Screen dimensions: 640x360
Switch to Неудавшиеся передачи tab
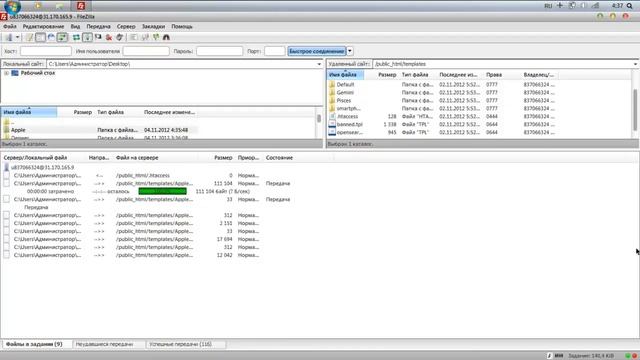click(104, 344)
